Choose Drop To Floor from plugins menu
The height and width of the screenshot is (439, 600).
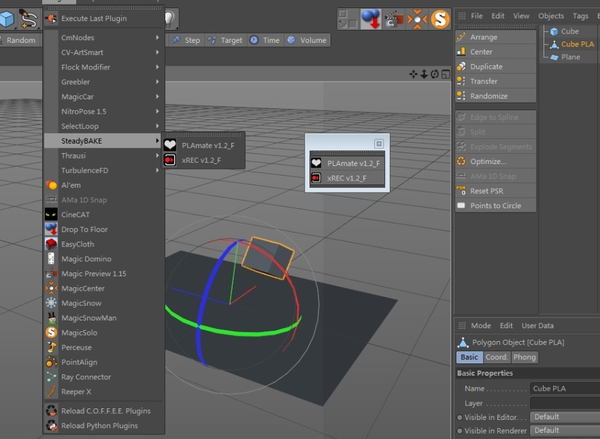pos(85,228)
